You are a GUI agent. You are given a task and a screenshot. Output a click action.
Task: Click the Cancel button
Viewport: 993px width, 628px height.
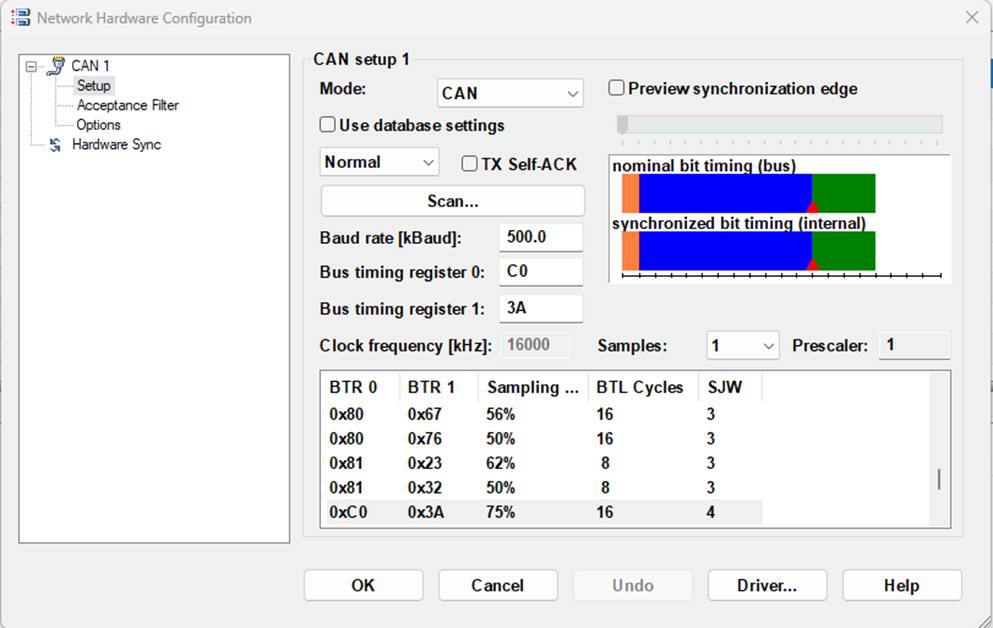point(498,585)
